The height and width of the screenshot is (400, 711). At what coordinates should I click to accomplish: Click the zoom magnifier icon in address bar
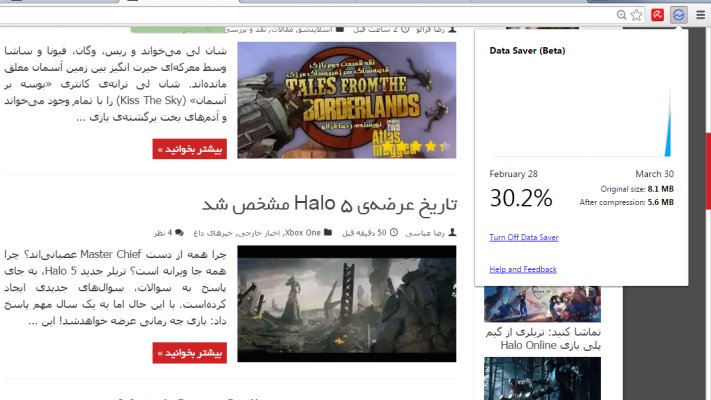(621, 15)
